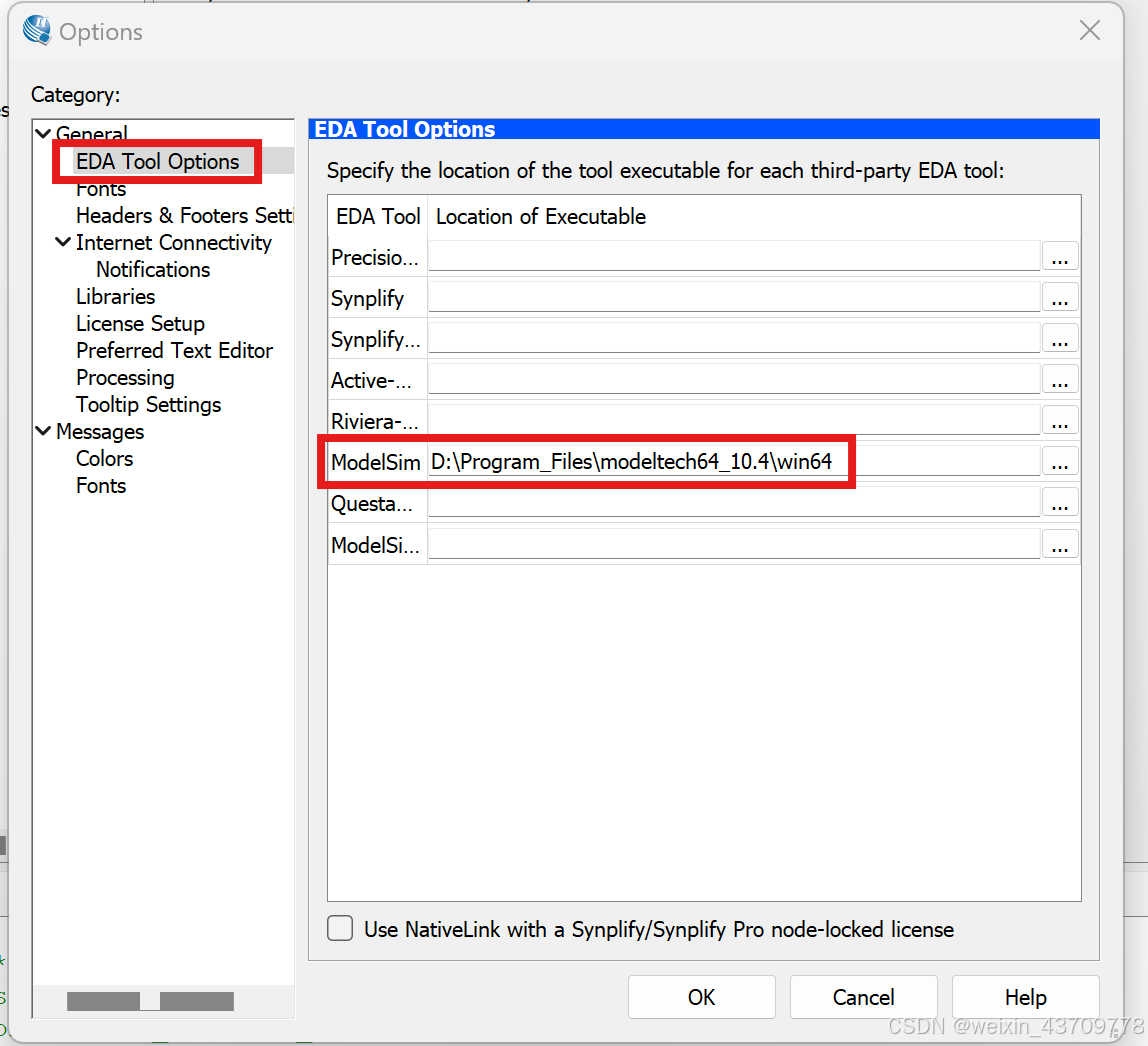
Task: Click the ModelSim-Altera location input field
Action: [734, 544]
